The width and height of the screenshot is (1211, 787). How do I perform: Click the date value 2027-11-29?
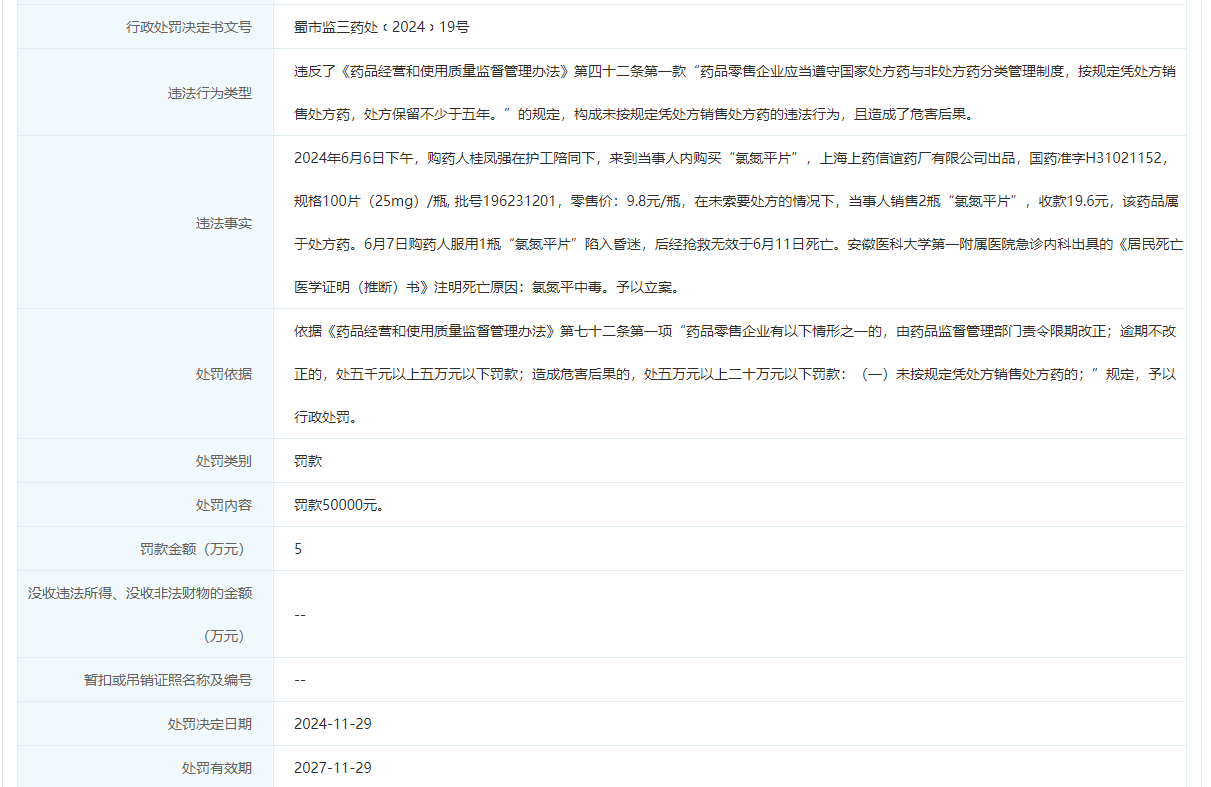coord(333,768)
